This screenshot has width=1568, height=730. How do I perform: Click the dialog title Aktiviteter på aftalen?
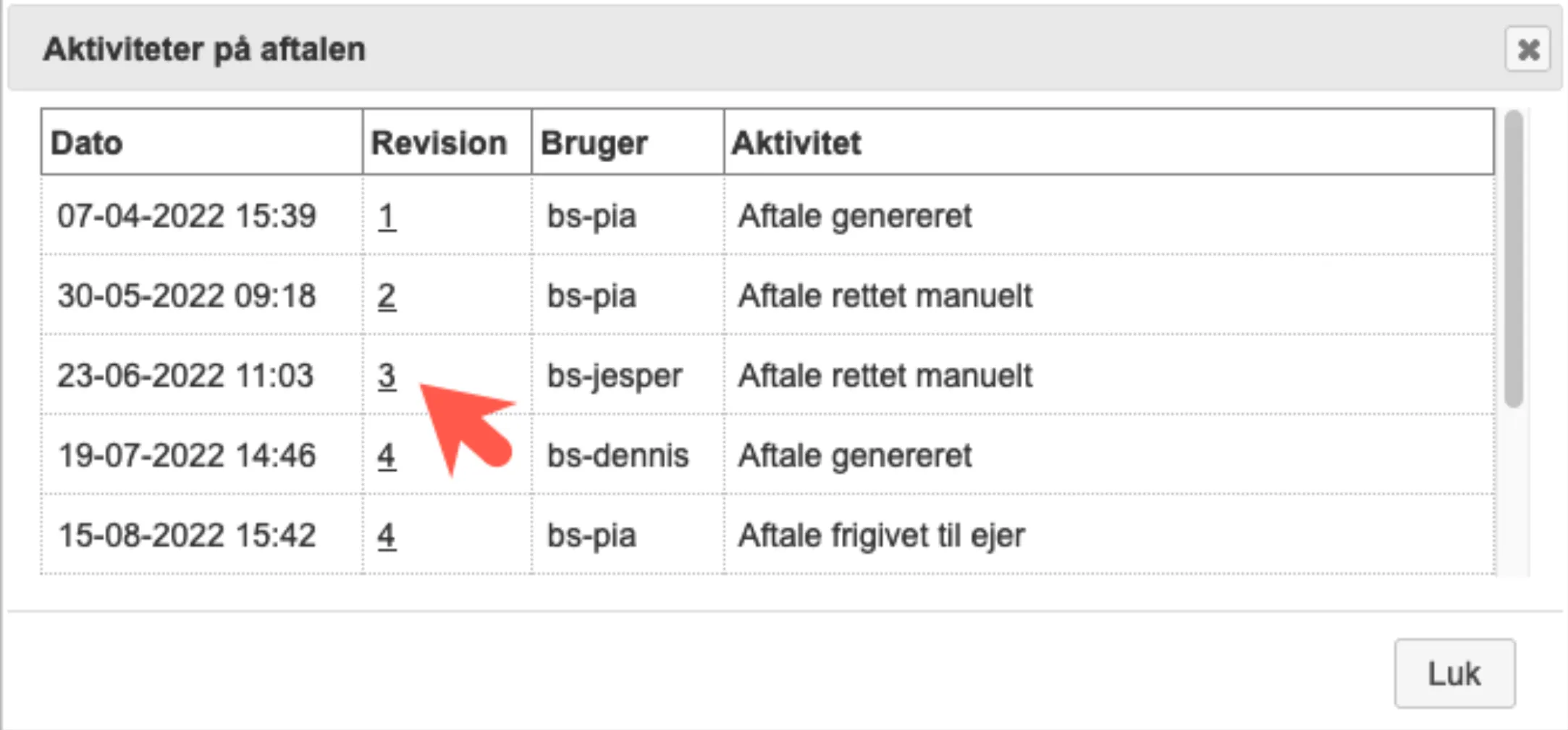[203, 50]
